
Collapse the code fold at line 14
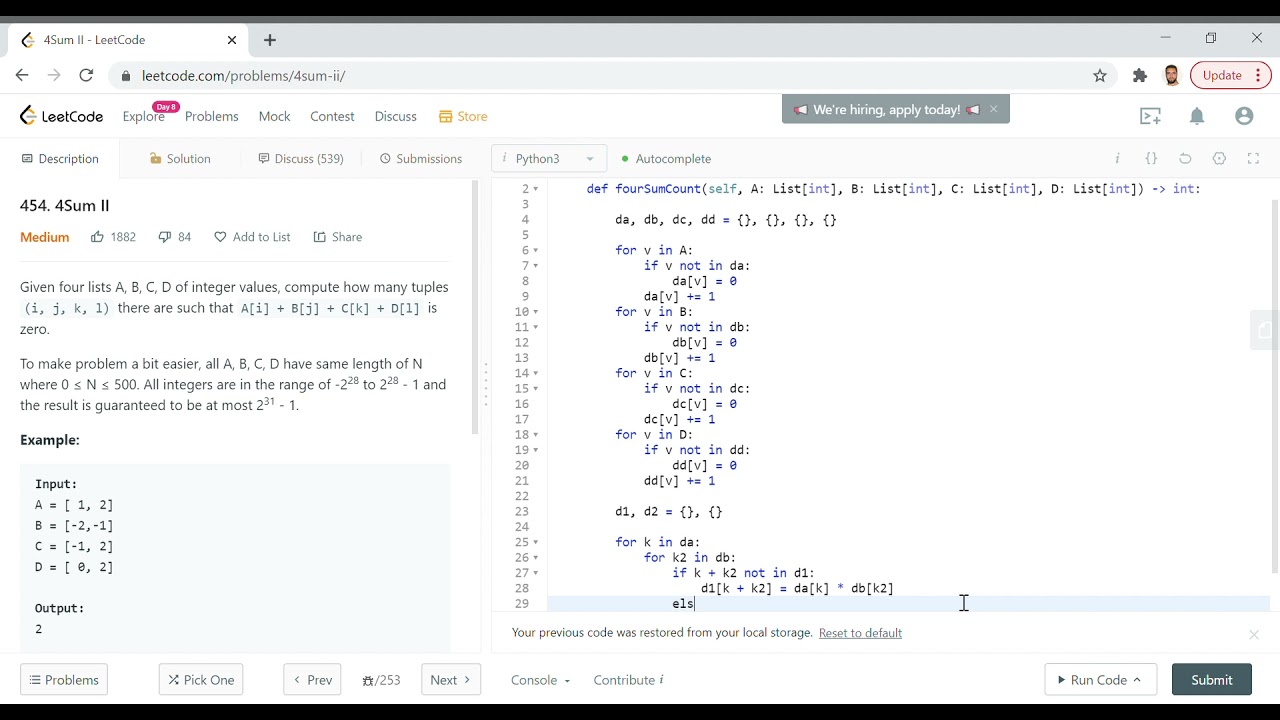pyautogui.click(x=535, y=373)
